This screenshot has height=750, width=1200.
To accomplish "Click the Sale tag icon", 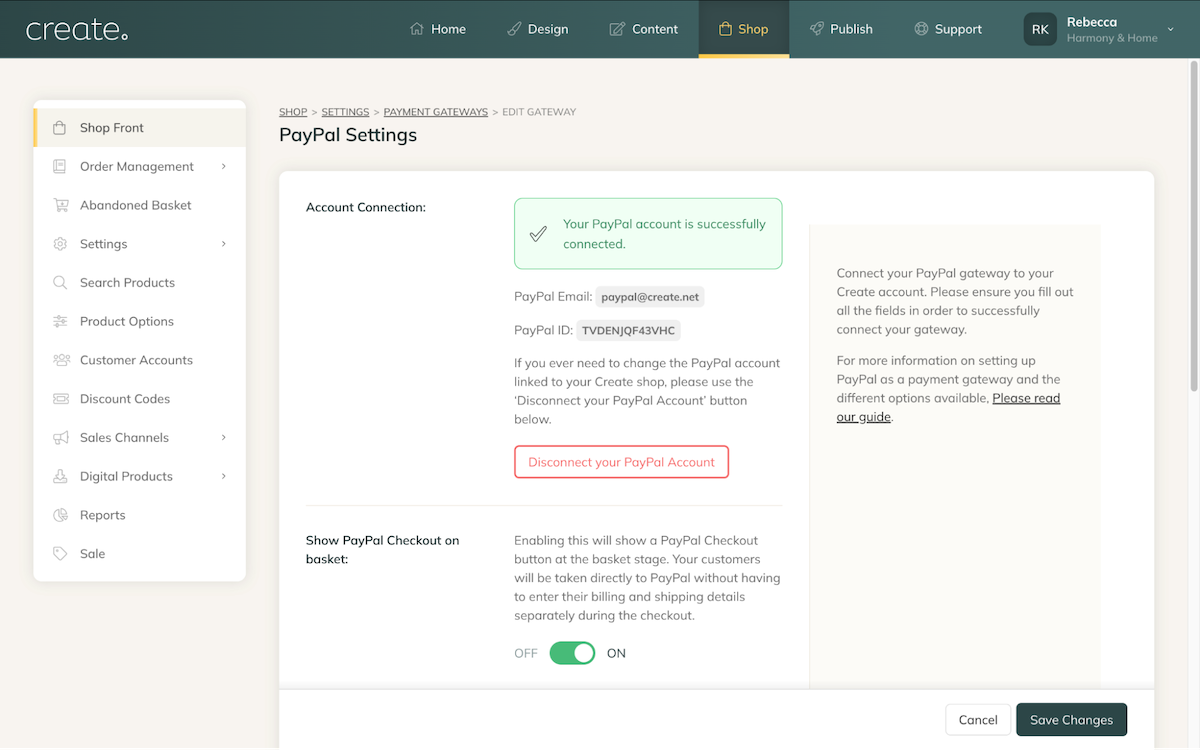I will [x=60, y=554].
